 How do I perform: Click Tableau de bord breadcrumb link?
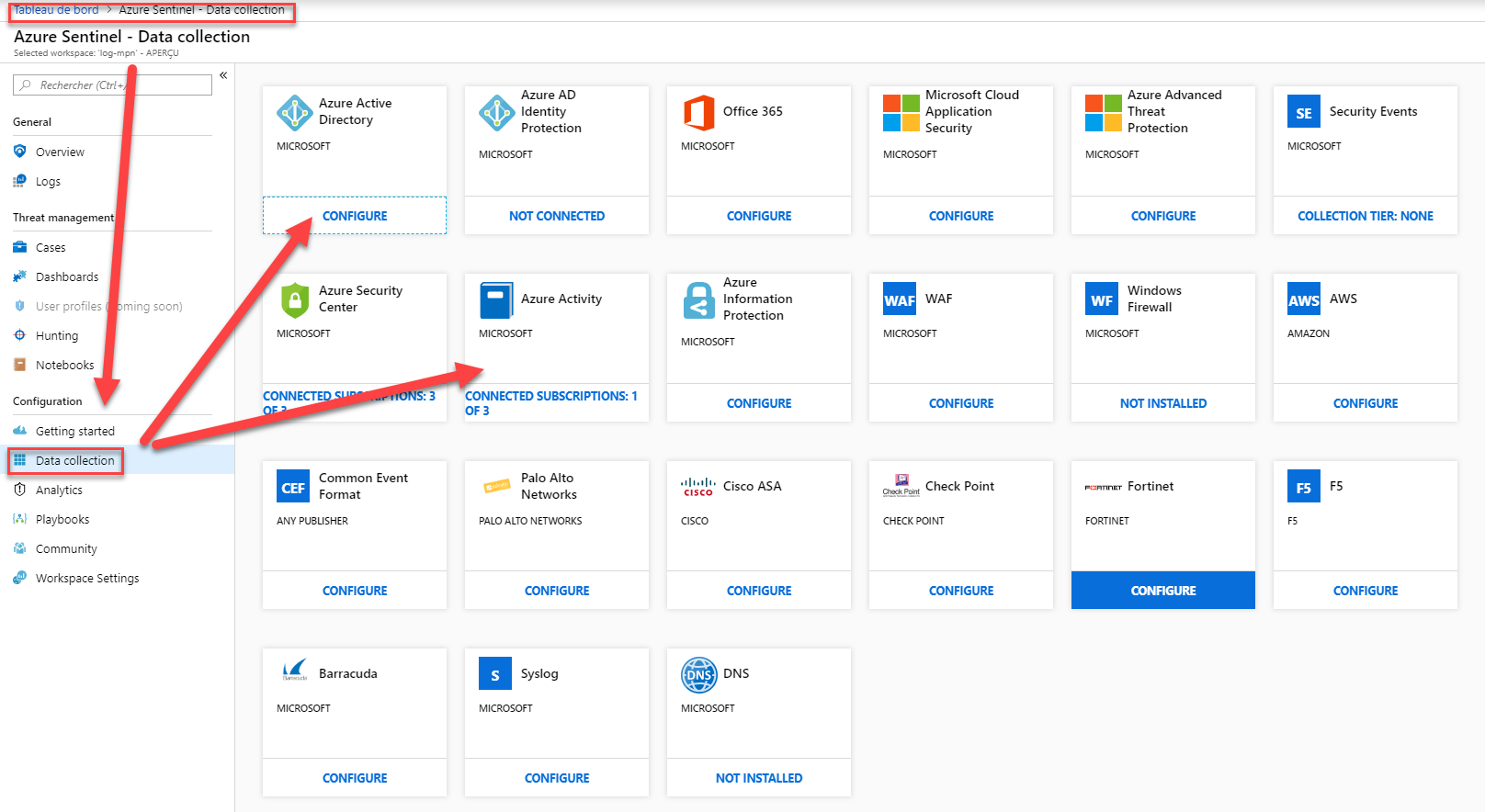click(56, 10)
